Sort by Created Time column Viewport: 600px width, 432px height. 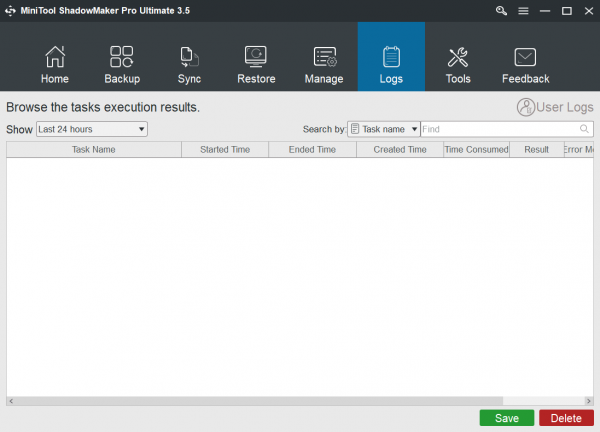point(400,150)
